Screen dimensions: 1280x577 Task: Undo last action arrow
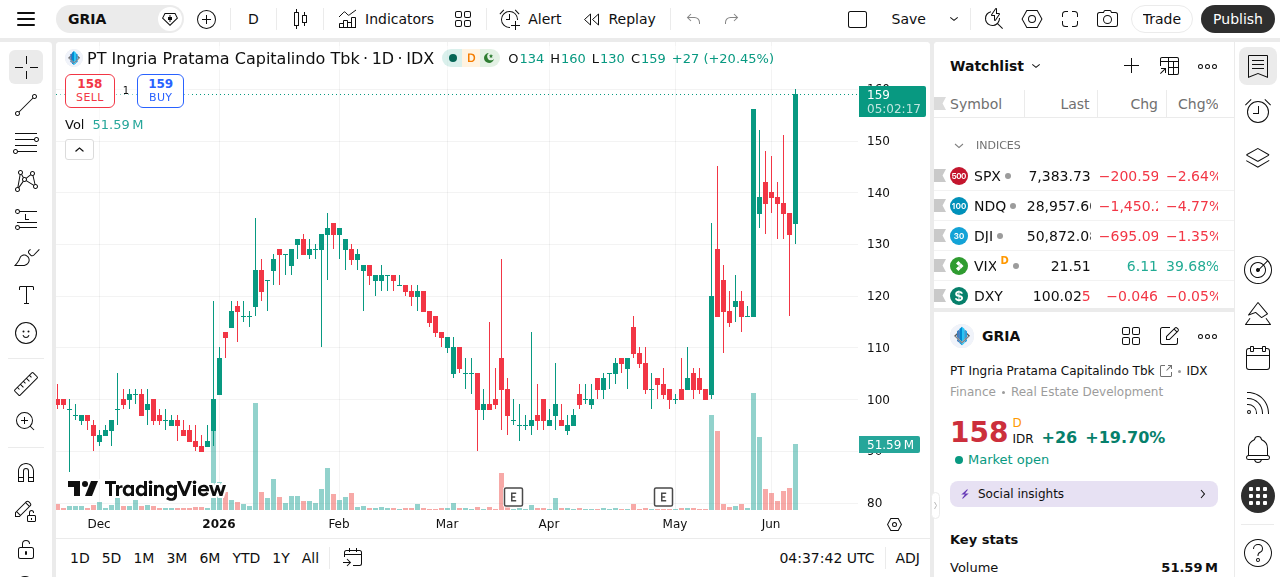[x=694, y=19]
